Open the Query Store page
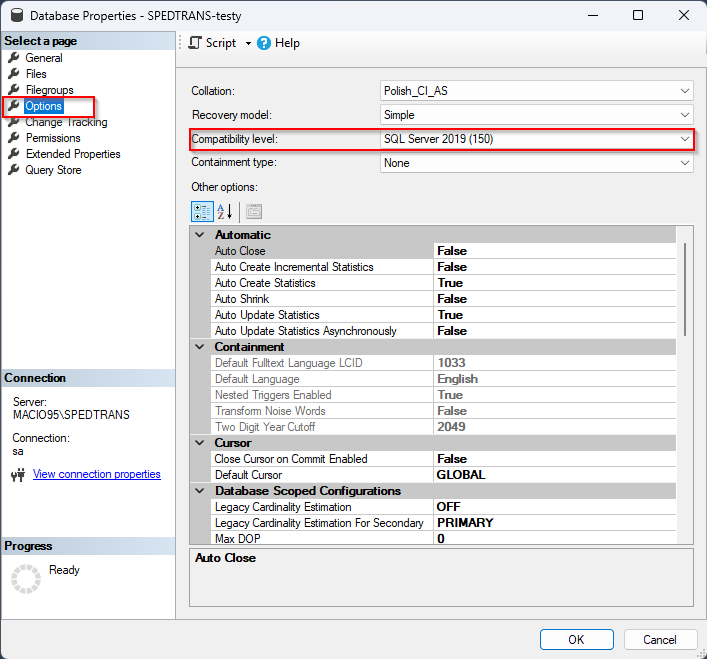Image resolution: width=707 pixels, height=659 pixels. point(53,170)
